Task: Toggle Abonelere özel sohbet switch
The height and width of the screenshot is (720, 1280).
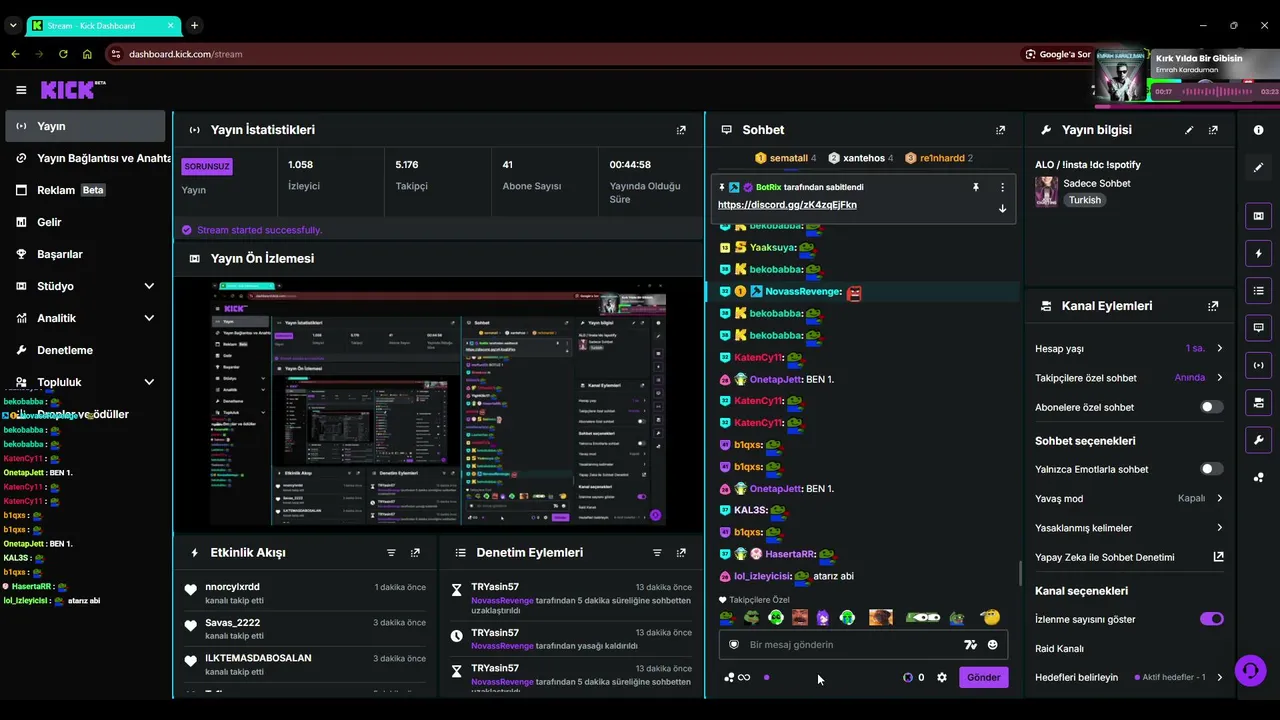Action: tap(1211, 407)
